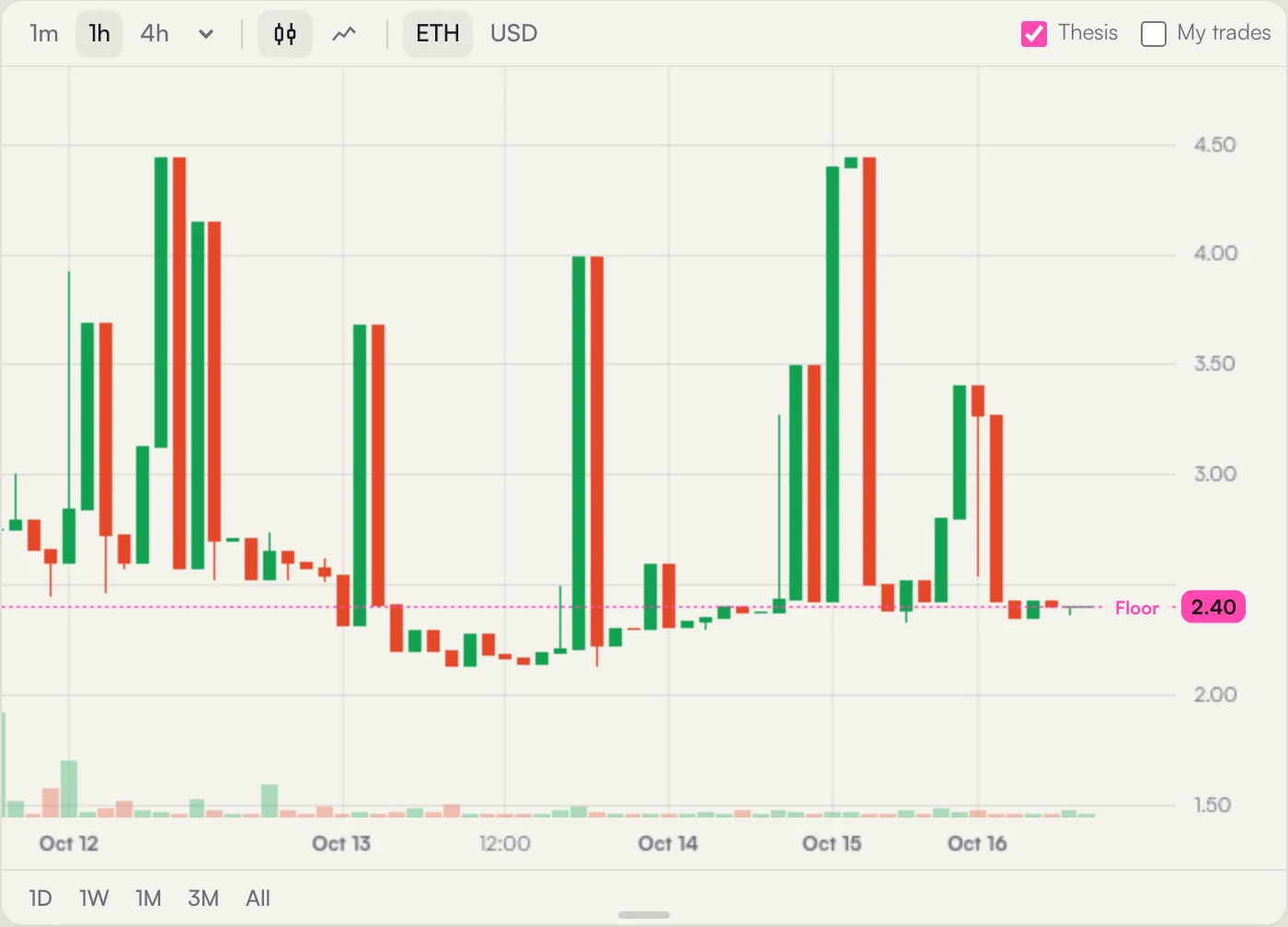Click the Floor 2.40 price tag

point(1213,607)
